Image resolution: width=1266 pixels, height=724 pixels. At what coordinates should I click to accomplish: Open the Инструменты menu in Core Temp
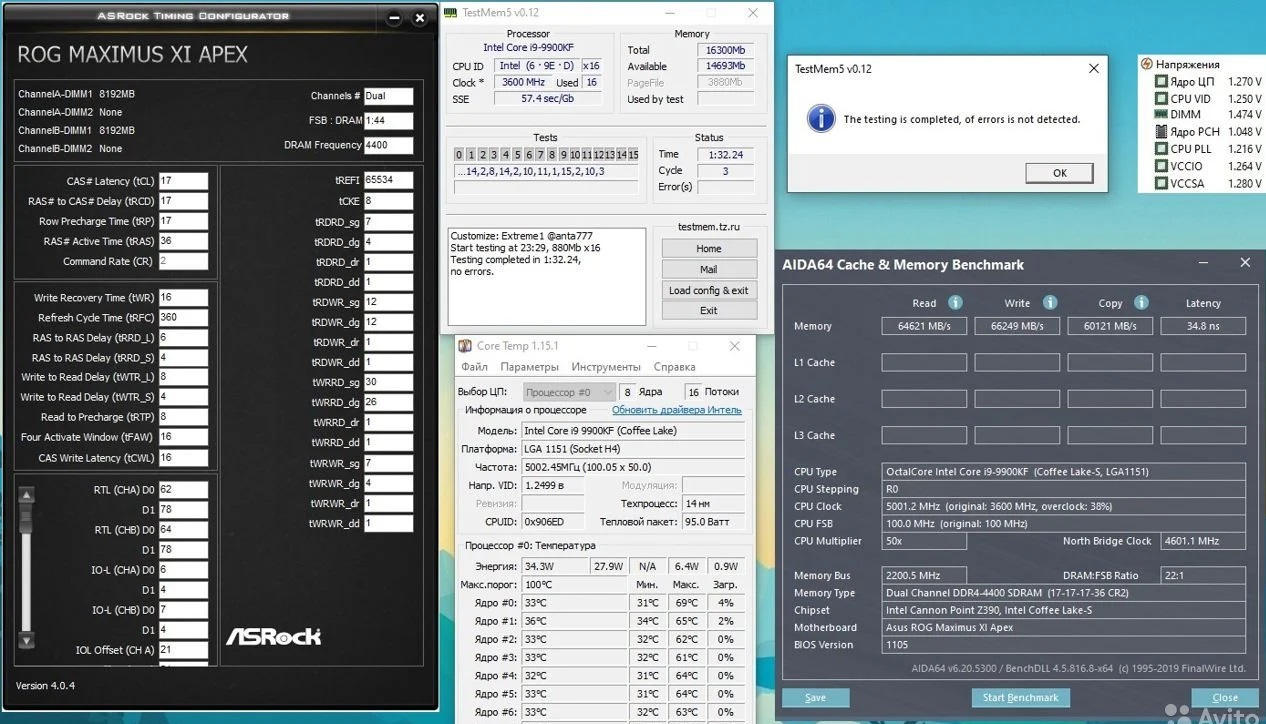[x=605, y=367]
